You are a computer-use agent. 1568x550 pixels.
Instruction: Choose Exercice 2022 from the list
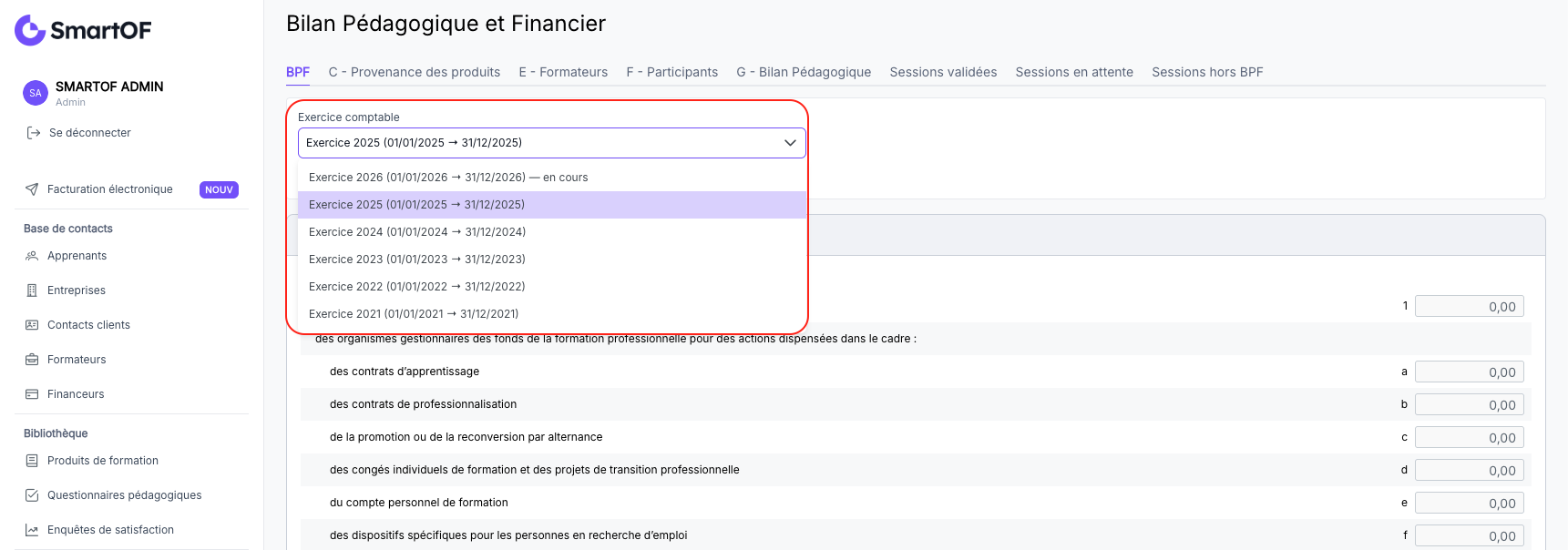pyautogui.click(x=552, y=287)
